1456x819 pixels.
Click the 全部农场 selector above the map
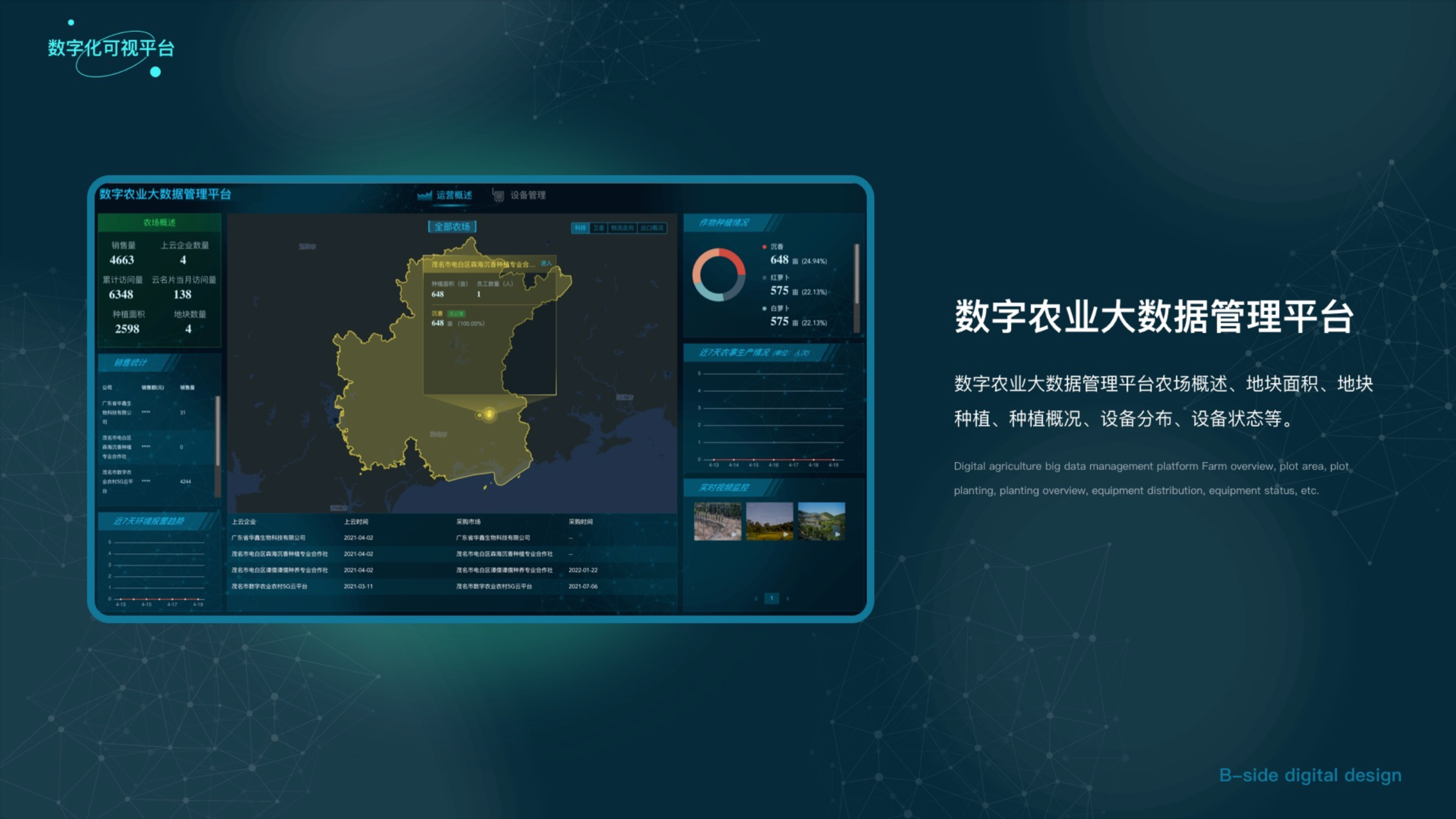coord(452,227)
